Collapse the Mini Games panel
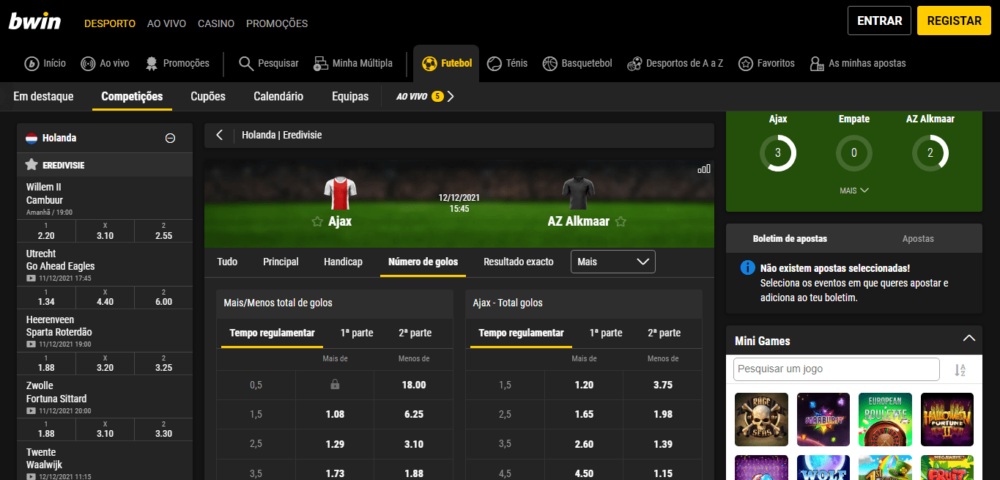The image size is (1000, 480). tap(969, 338)
